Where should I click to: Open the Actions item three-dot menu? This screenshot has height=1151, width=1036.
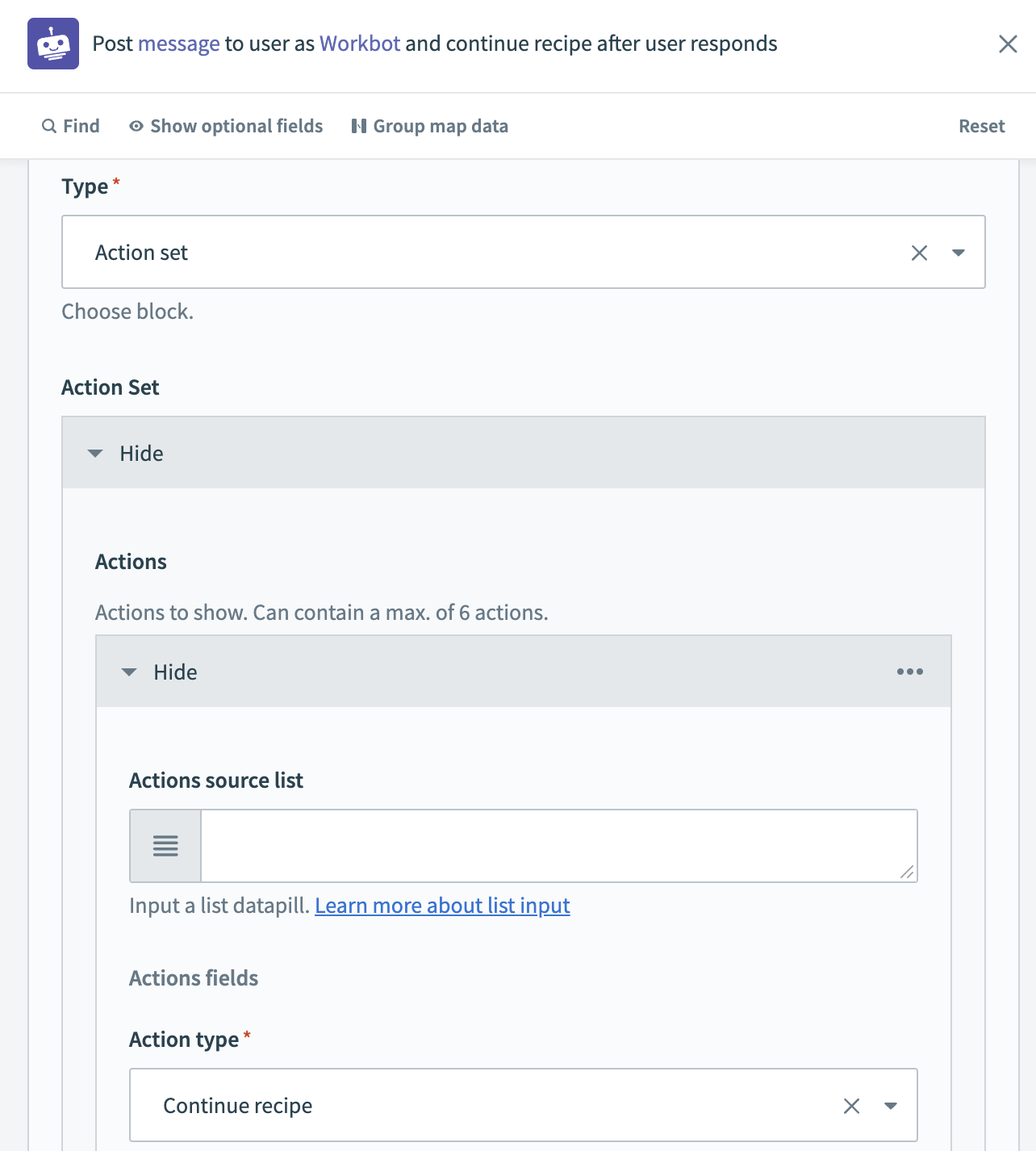(x=910, y=672)
